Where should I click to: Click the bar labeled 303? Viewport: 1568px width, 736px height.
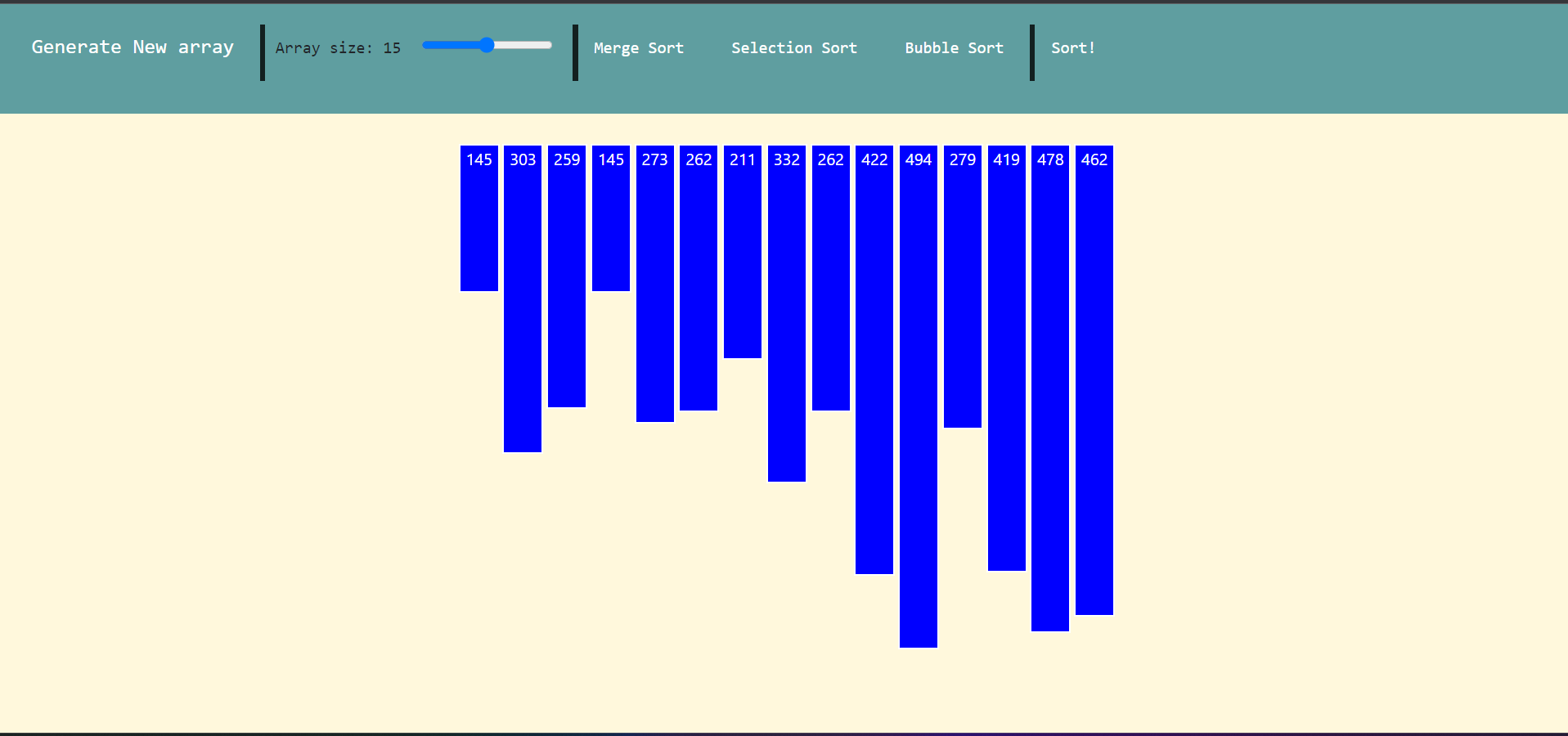[523, 298]
